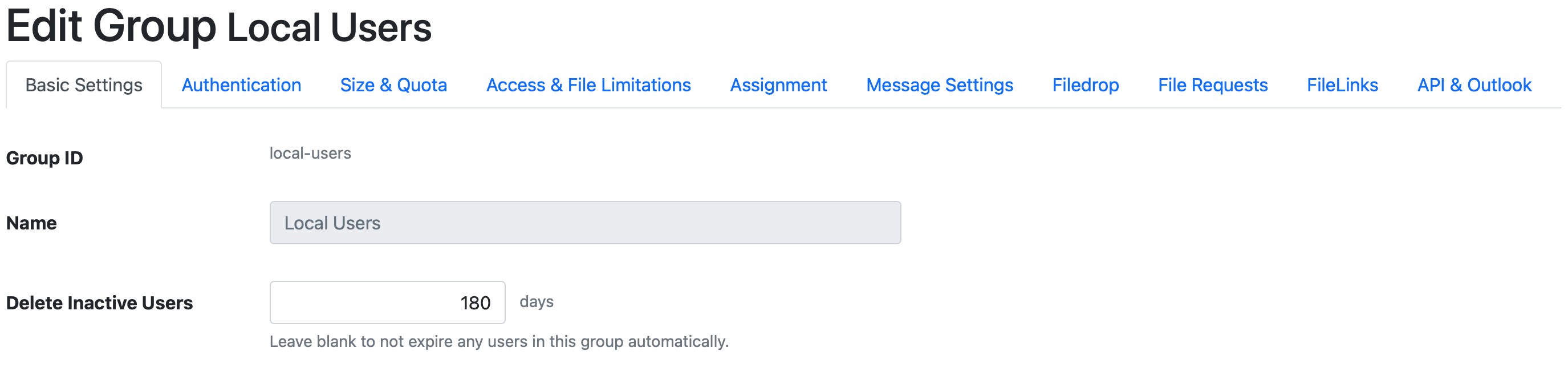
Task: Open the Assignment tab
Action: 779,85
